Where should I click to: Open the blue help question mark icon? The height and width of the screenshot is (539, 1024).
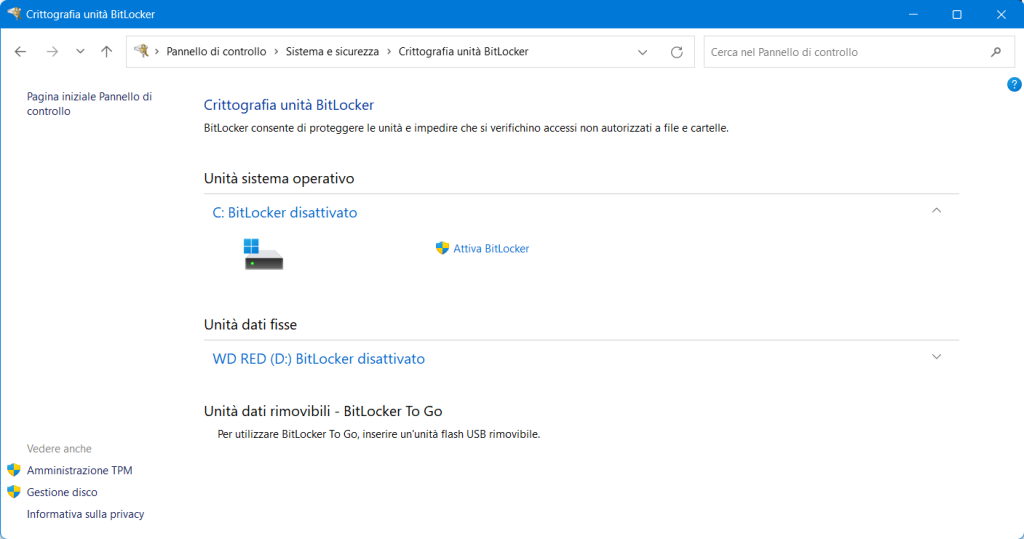(x=1014, y=85)
